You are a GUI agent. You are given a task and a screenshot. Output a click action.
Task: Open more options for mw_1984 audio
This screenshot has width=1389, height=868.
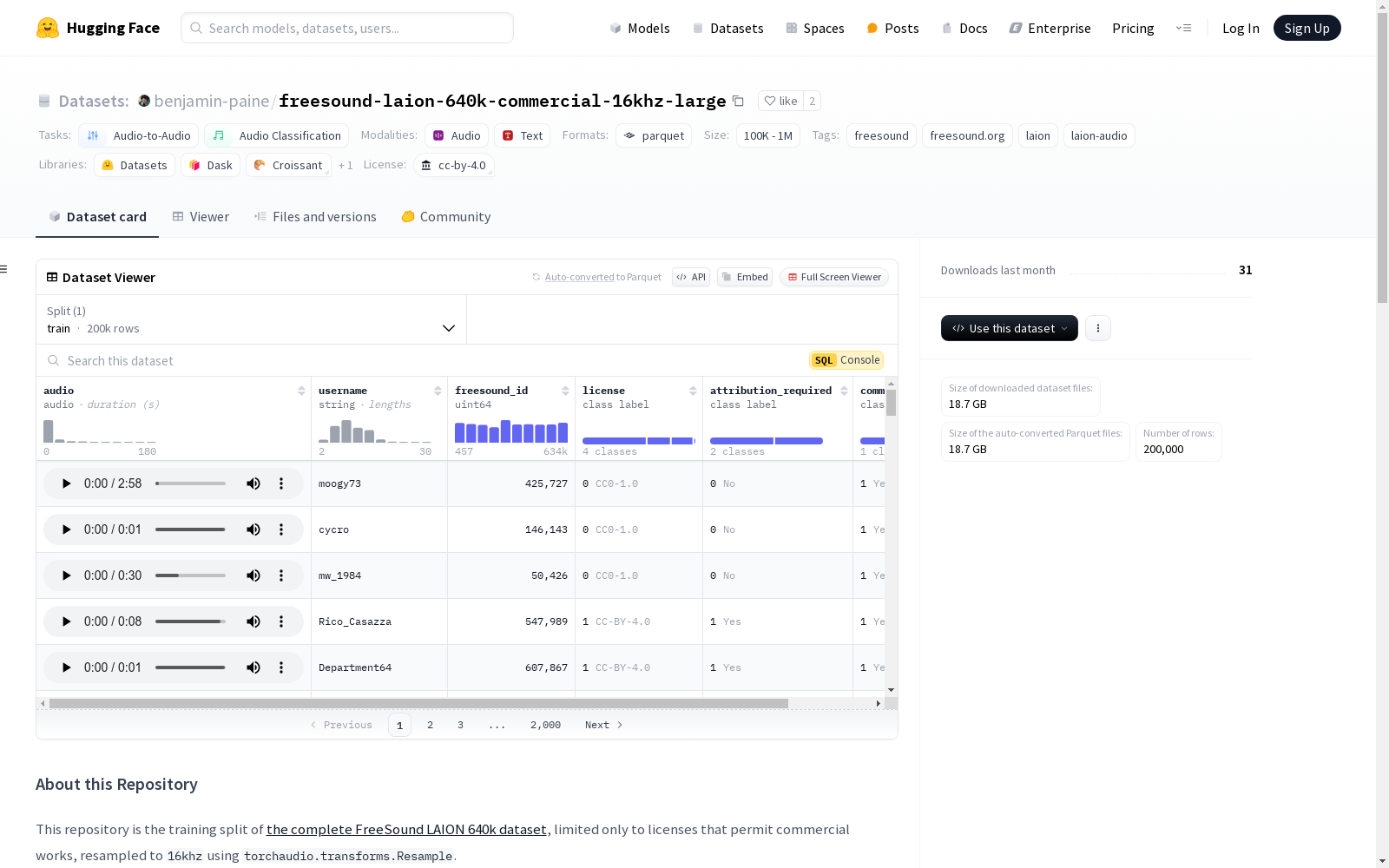click(281, 575)
